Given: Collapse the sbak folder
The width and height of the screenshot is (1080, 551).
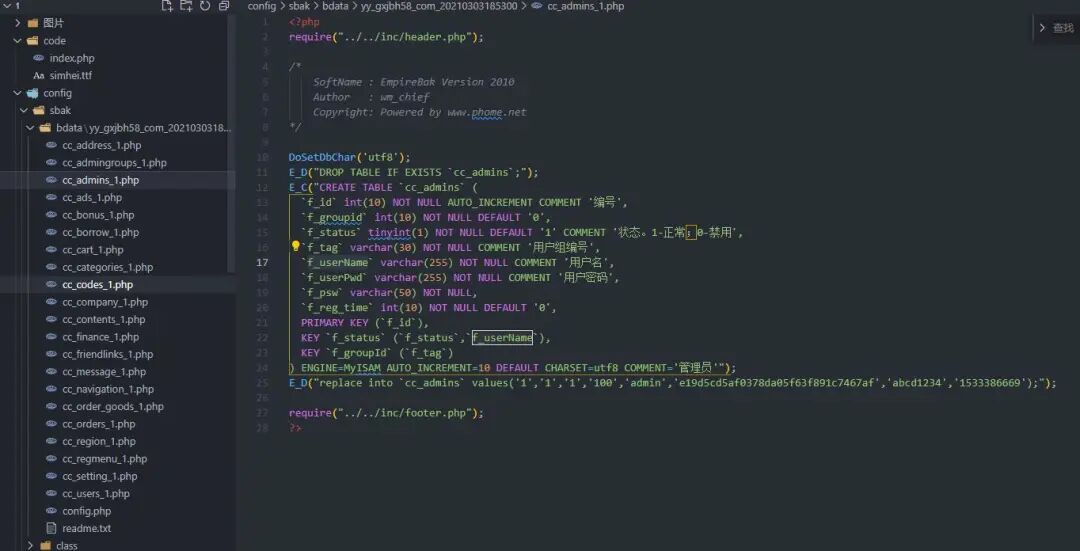Looking at the screenshot, I should (x=24, y=110).
